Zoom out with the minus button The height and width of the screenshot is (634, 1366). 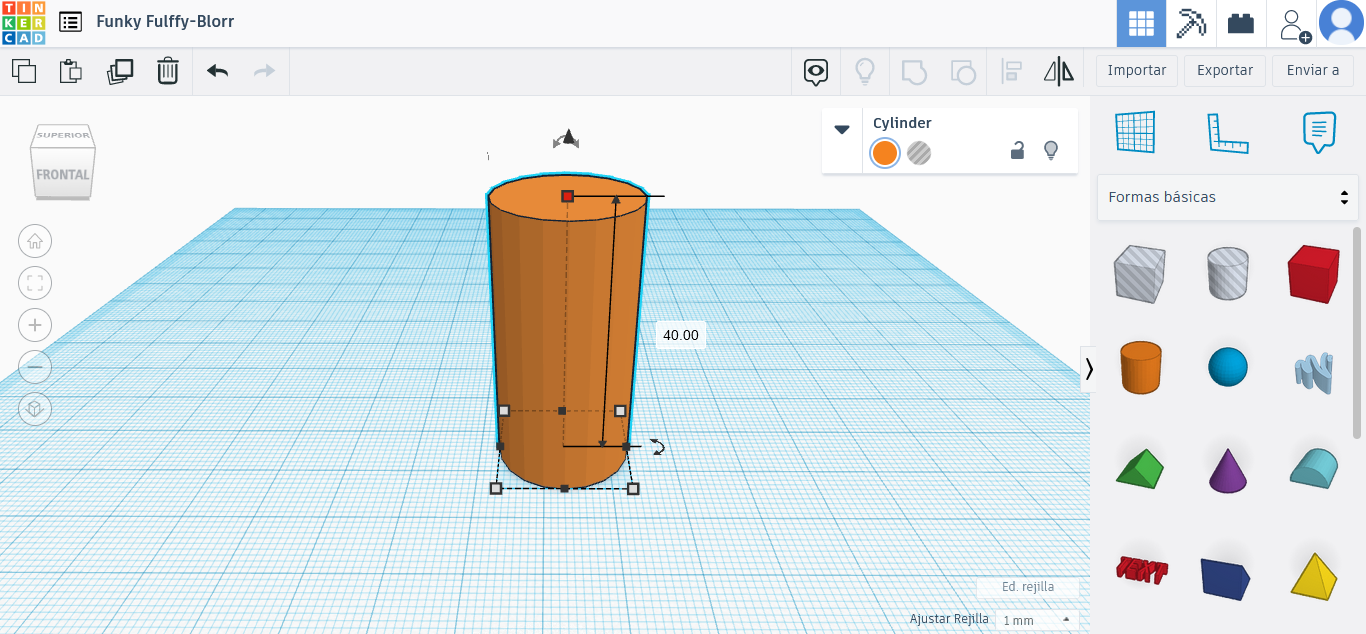tap(35, 367)
